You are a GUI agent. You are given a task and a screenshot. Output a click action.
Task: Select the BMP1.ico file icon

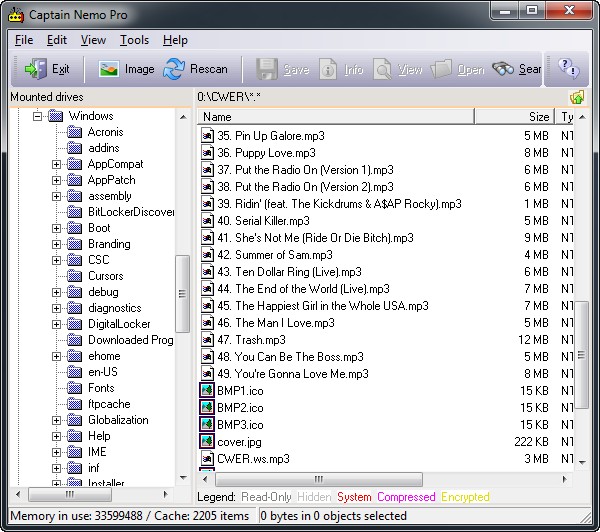coord(208,390)
